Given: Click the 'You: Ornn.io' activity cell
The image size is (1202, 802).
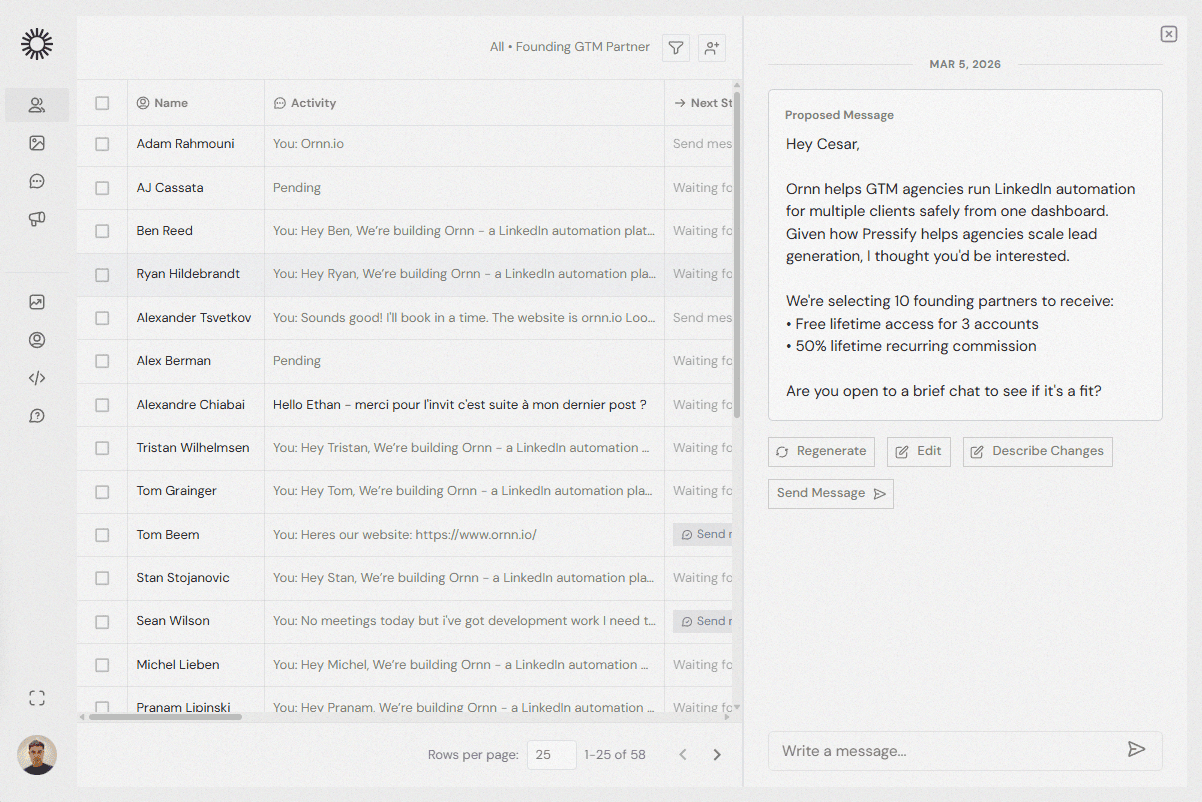Looking at the screenshot, I should 308,144.
